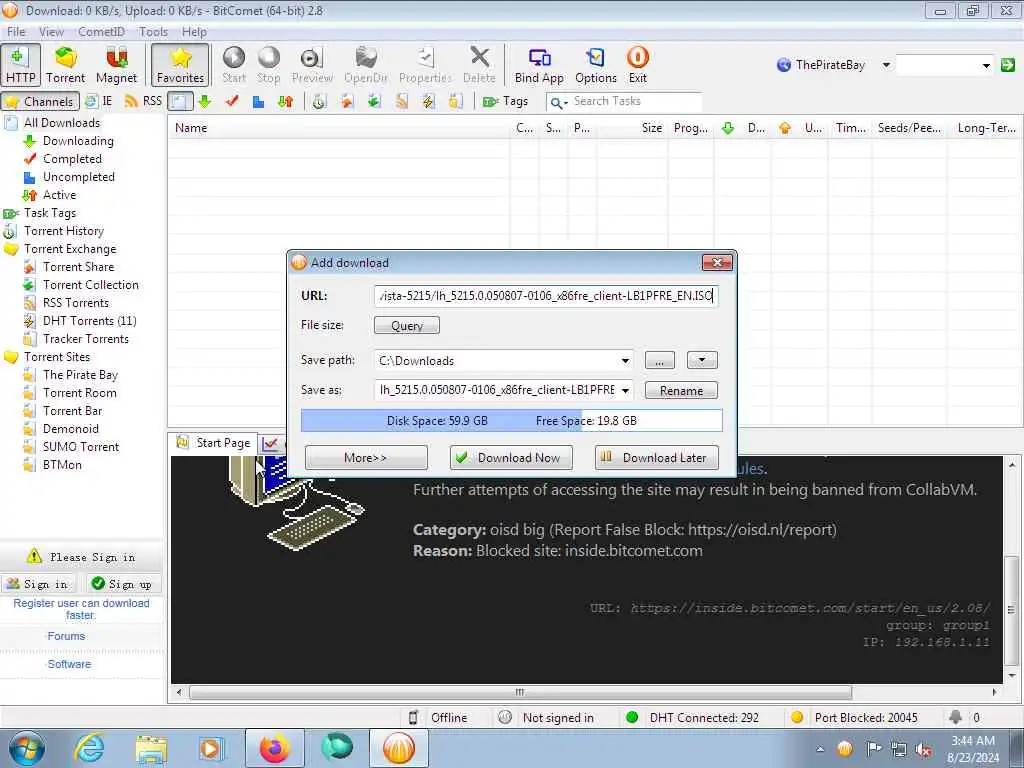Click the Sign up button
This screenshot has height=768, width=1024.
point(122,584)
